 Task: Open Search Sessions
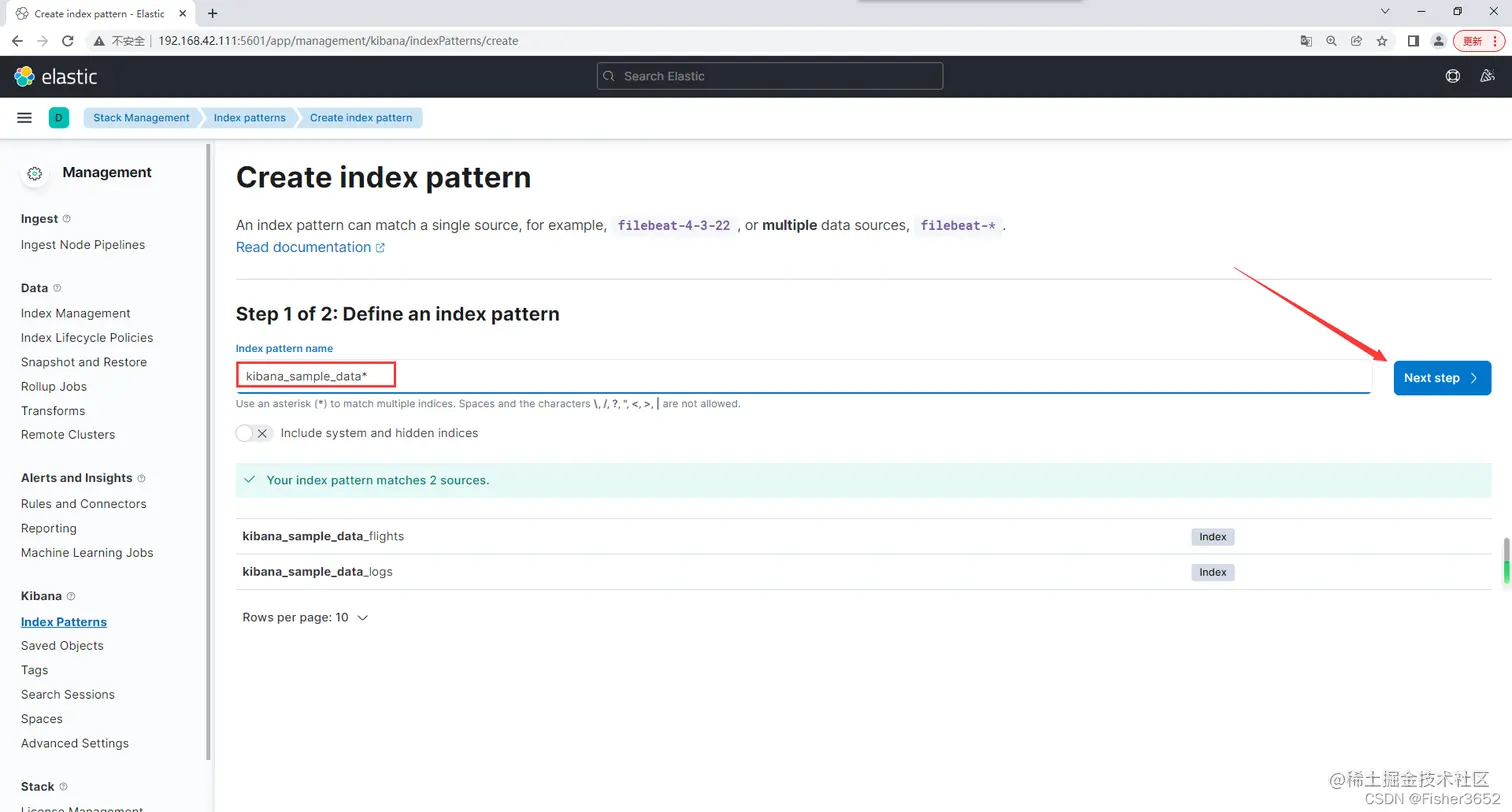(68, 695)
